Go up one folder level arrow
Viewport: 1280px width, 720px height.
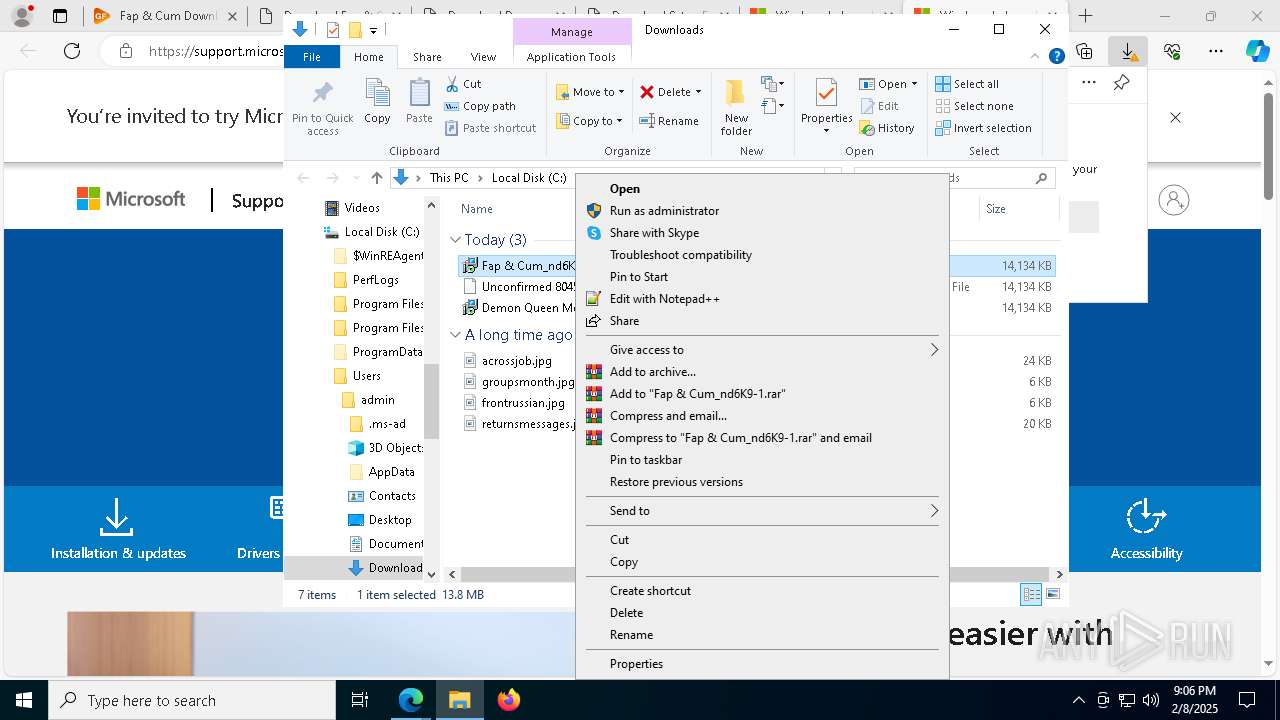pos(376,178)
